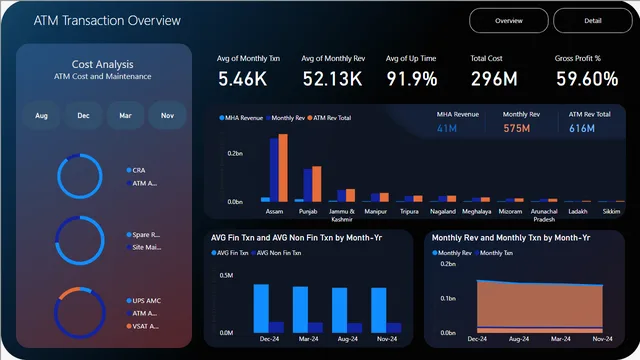Click the VSAT A... legend entry
This screenshot has width=640, height=360.
[142, 326]
